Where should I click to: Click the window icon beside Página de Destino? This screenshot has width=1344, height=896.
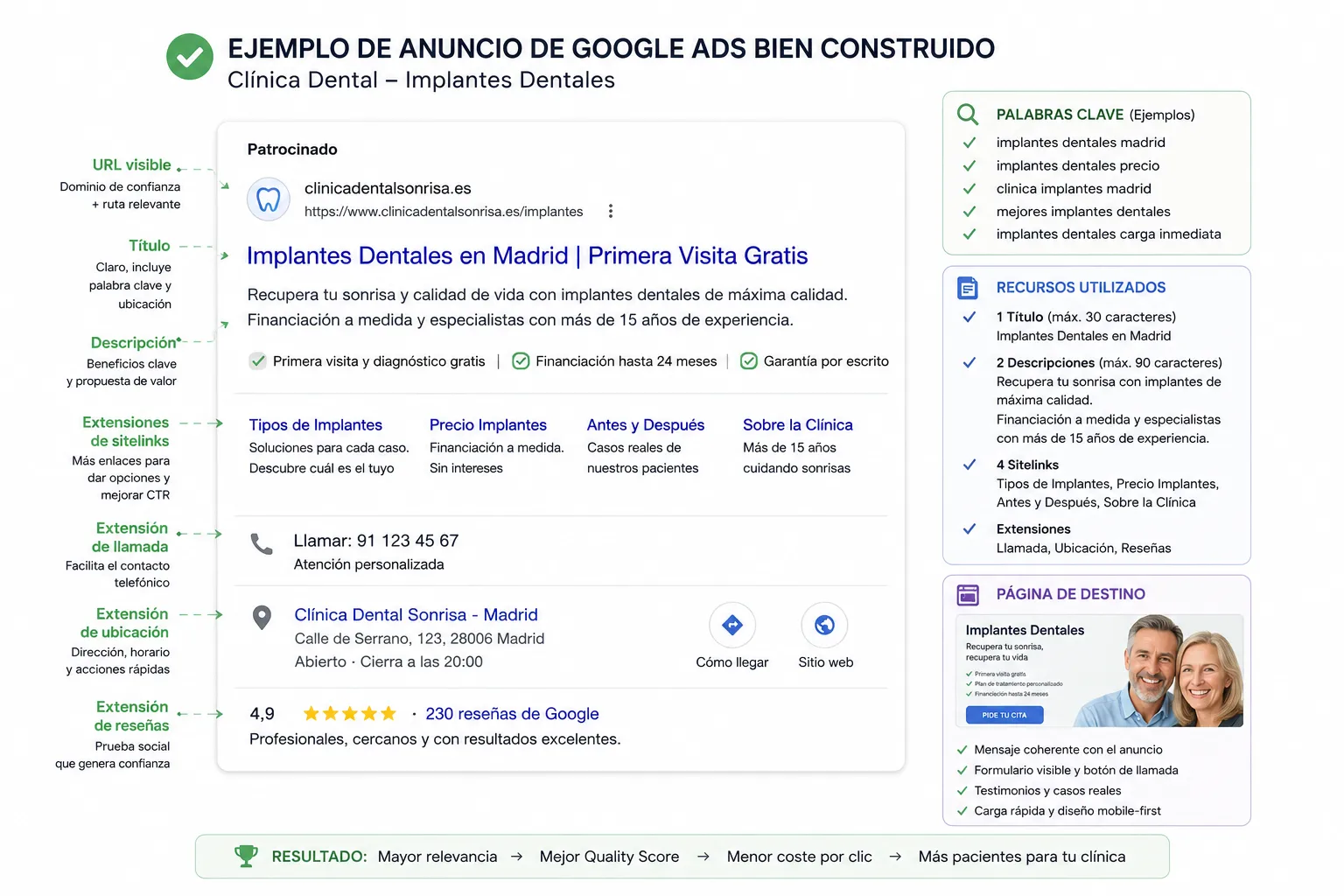968,595
